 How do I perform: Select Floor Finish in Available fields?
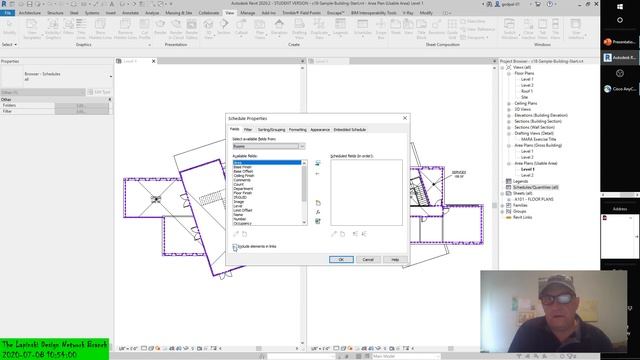[x=242, y=193]
